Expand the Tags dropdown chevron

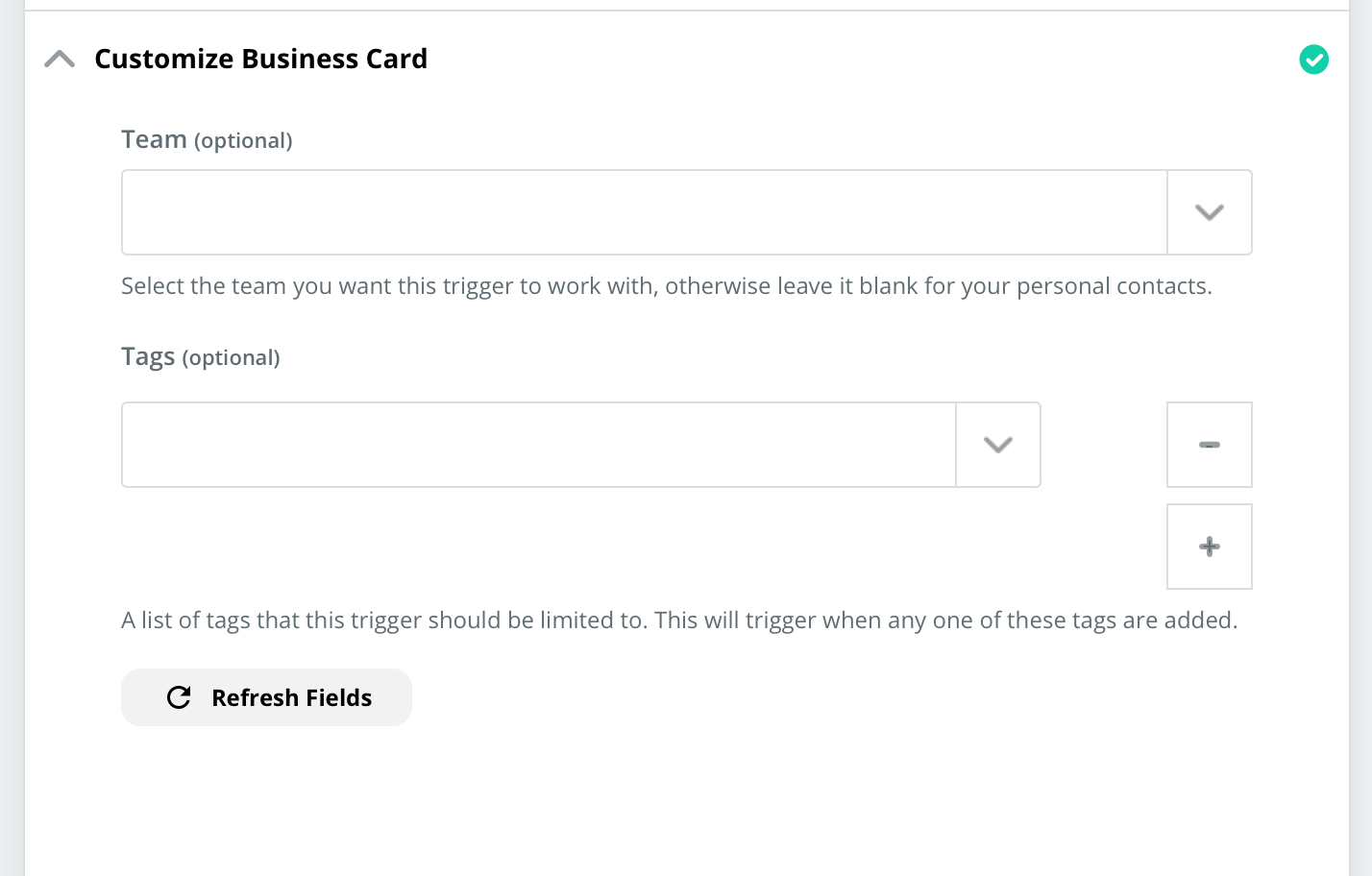click(x=998, y=445)
